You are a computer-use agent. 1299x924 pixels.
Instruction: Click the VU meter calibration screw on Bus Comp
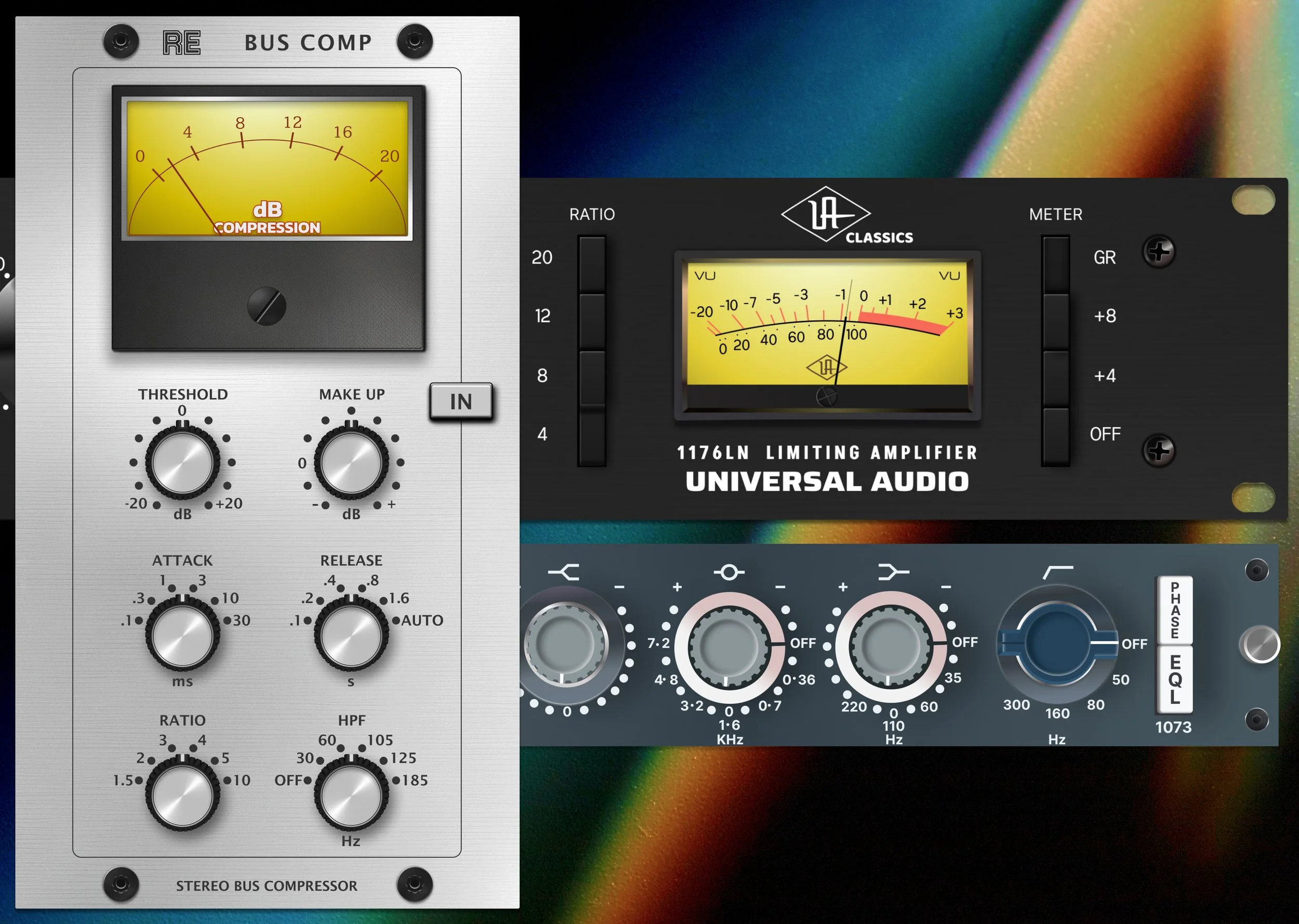[x=267, y=306]
